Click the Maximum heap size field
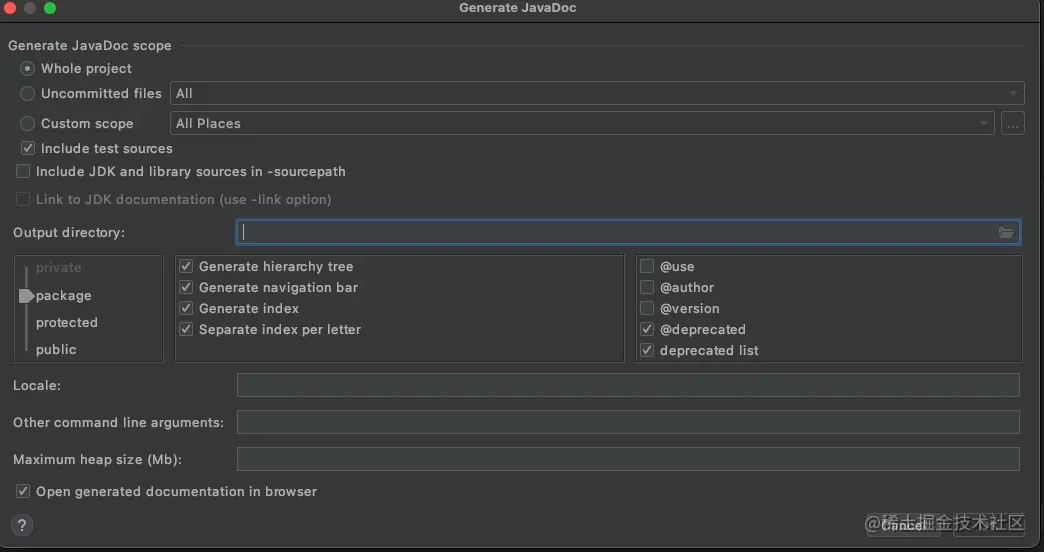This screenshot has width=1044, height=552. [x=628, y=459]
